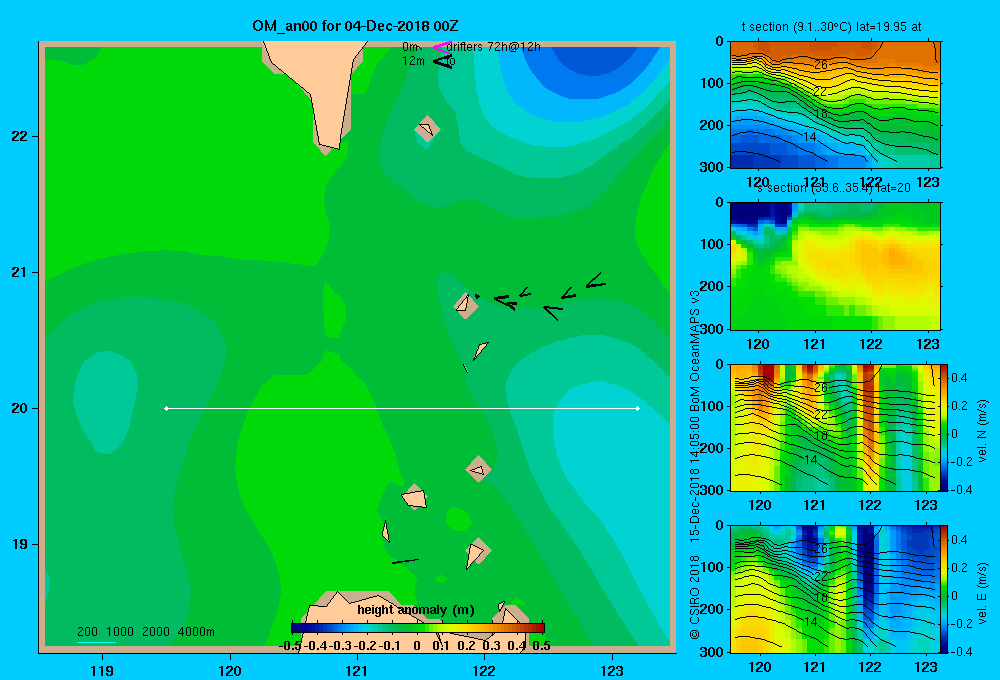Click latitude label 22 on main map

(x=20, y=137)
